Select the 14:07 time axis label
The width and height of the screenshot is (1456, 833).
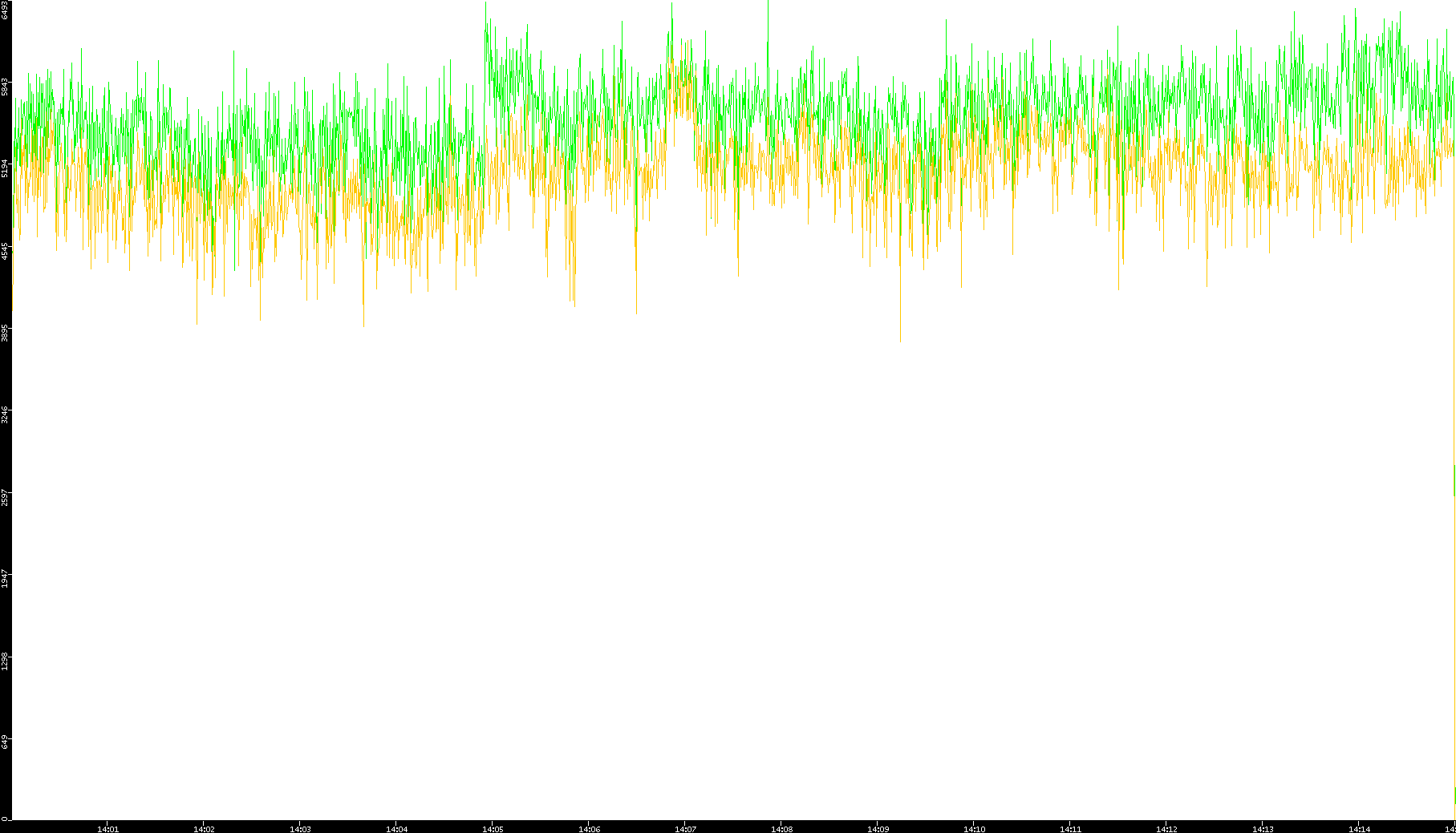[x=685, y=829]
